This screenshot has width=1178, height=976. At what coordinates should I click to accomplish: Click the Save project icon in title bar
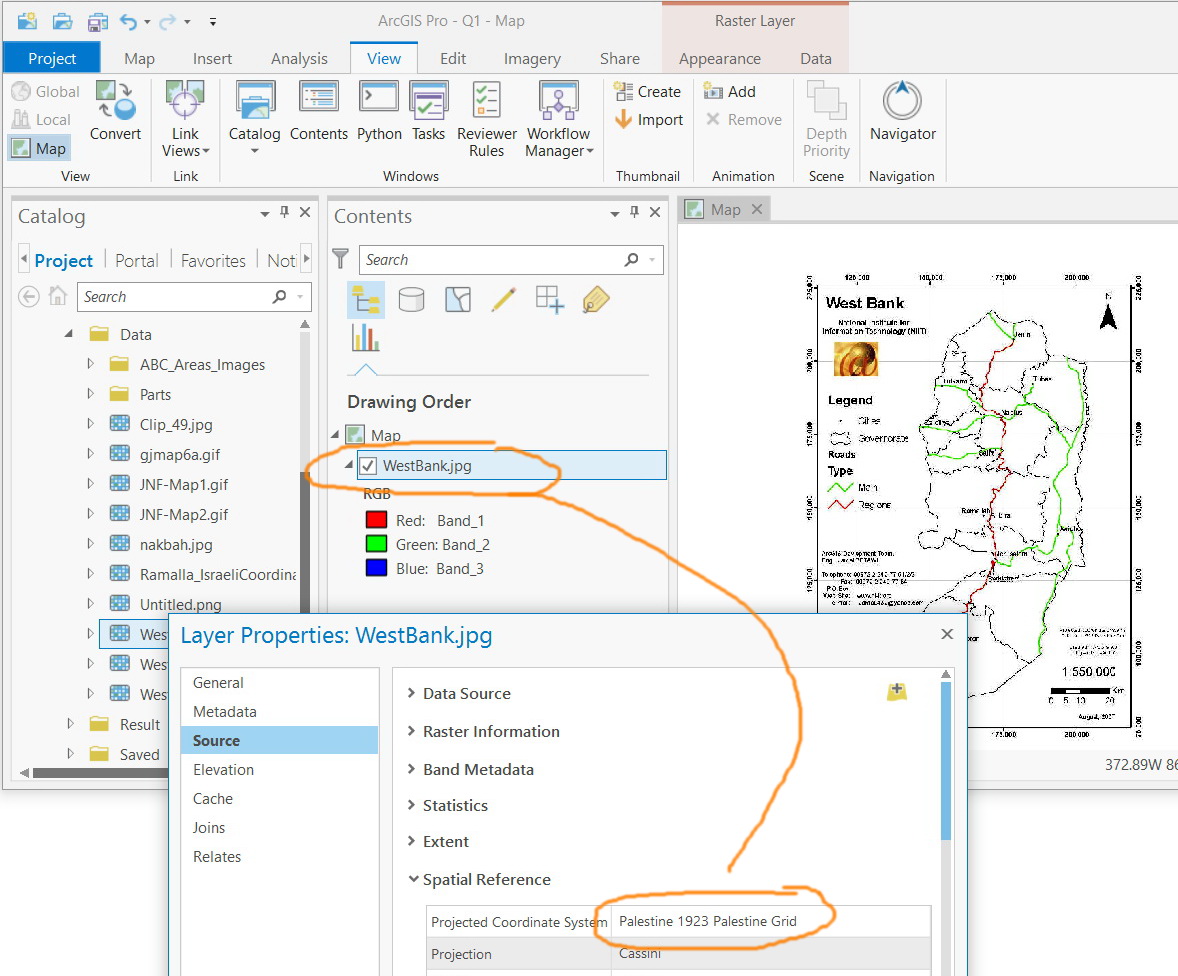coord(97,22)
